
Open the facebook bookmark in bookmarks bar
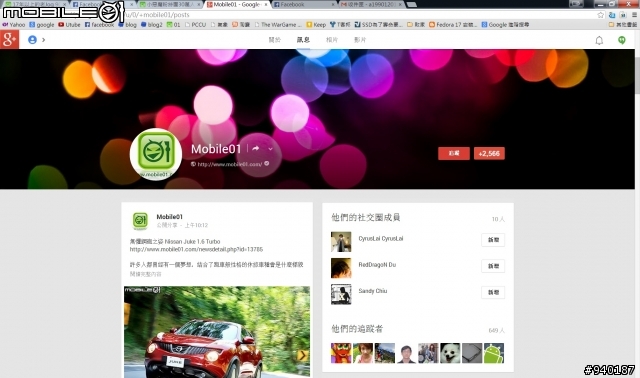coord(99,24)
